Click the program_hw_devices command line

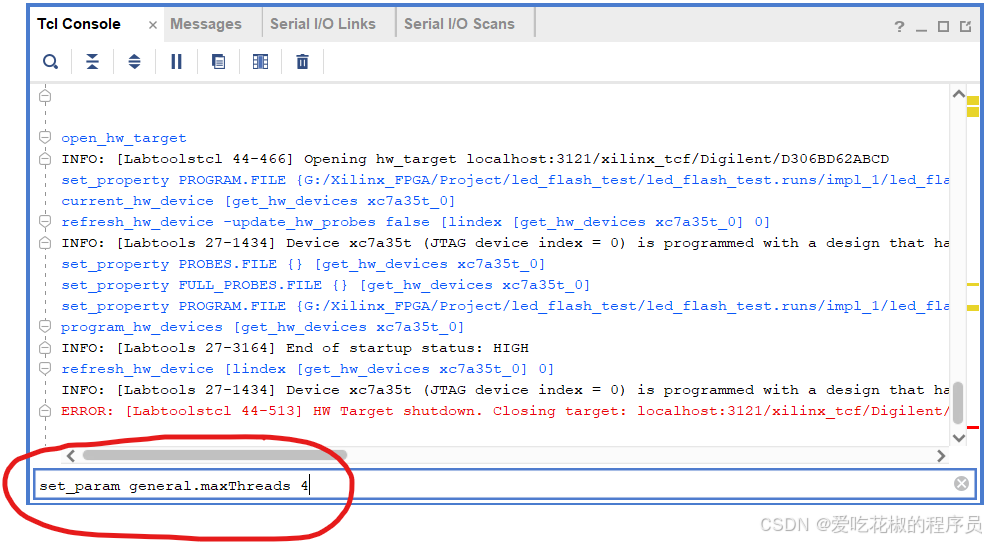click(x=262, y=327)
